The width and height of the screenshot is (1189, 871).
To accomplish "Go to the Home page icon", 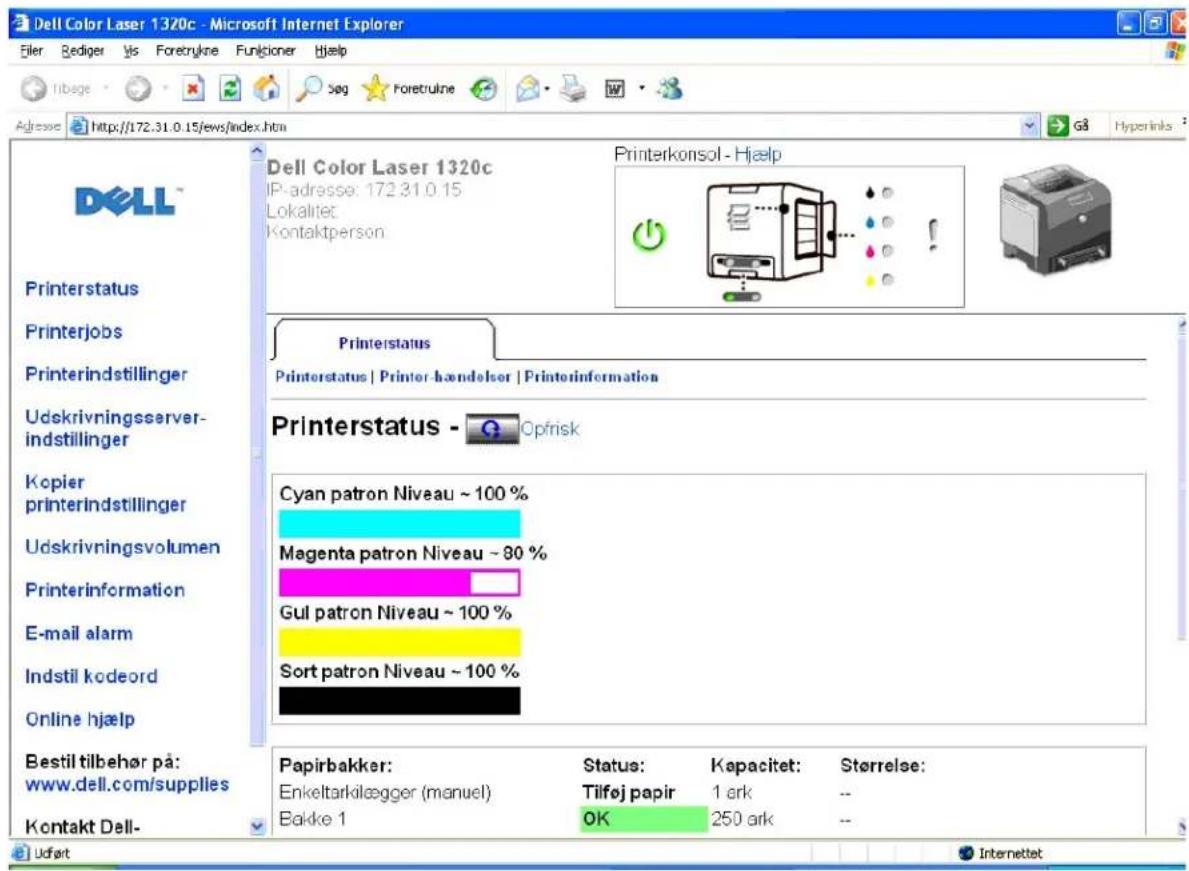I will click(266, 88).
